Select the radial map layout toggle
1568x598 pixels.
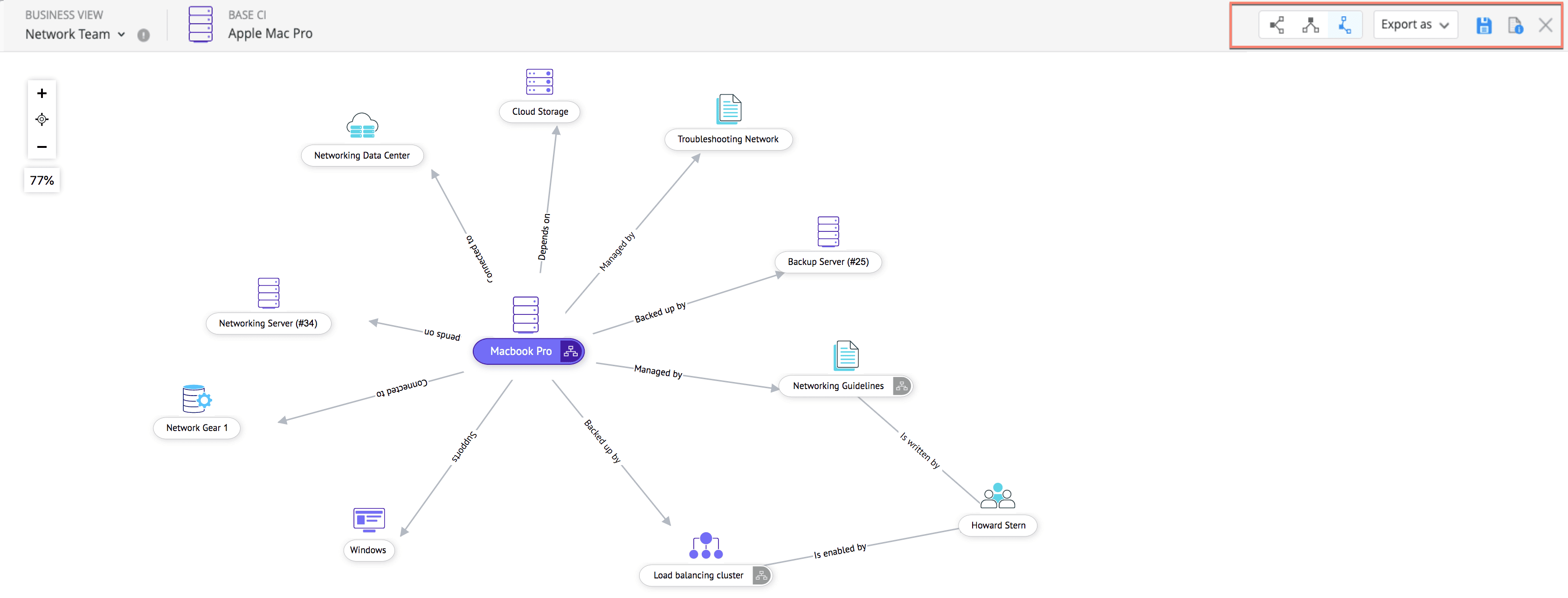(1345, 25)
